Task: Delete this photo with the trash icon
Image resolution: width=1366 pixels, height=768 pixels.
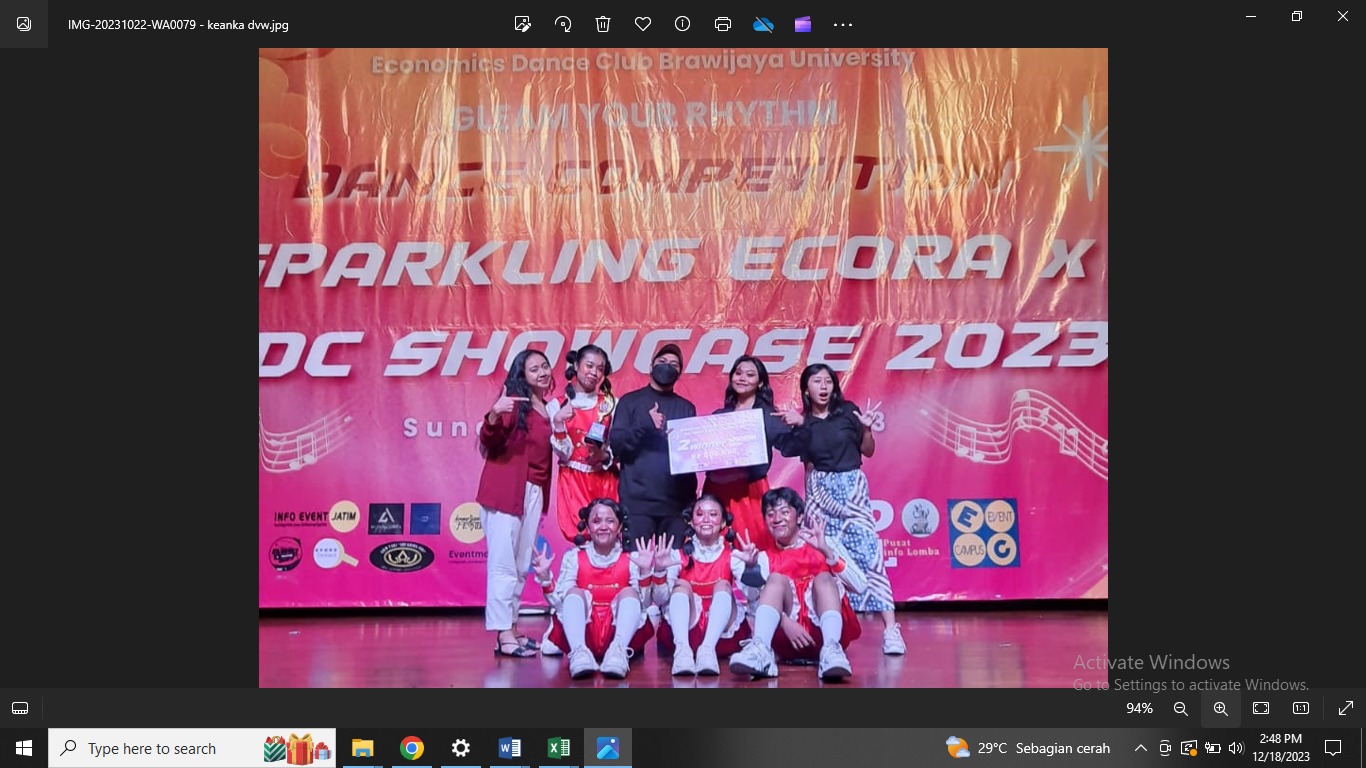Action: point(603,24)
